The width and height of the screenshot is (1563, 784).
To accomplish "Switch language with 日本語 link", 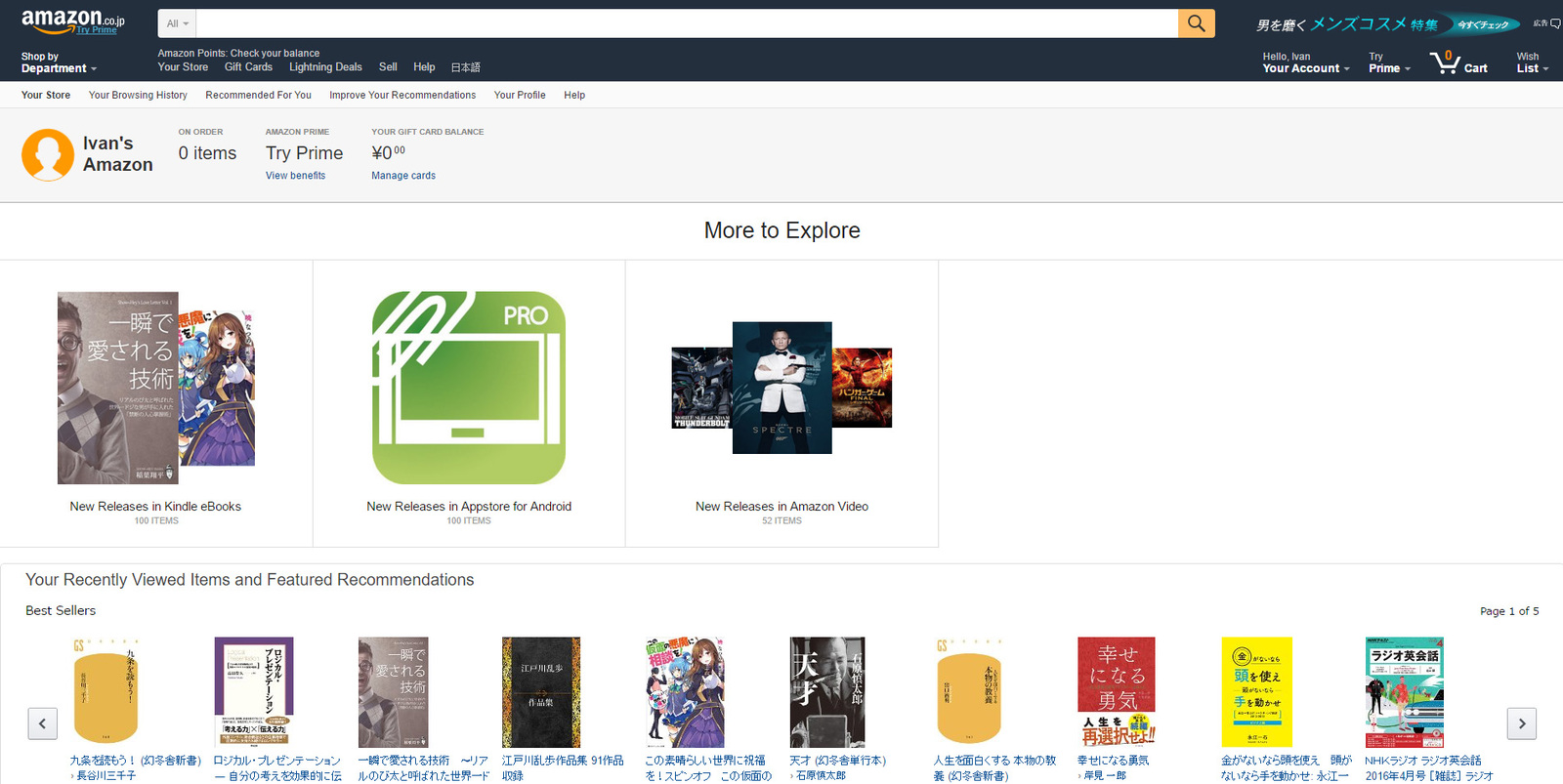I will [x=465, y=67].
